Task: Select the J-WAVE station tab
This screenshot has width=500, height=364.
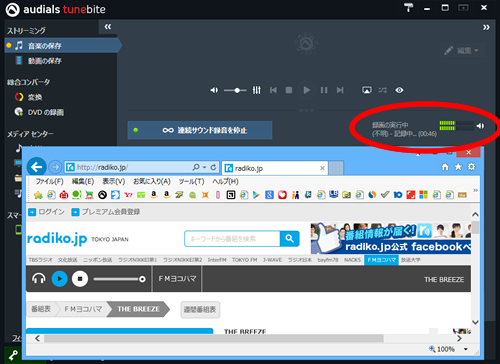Action: (272, 260)
